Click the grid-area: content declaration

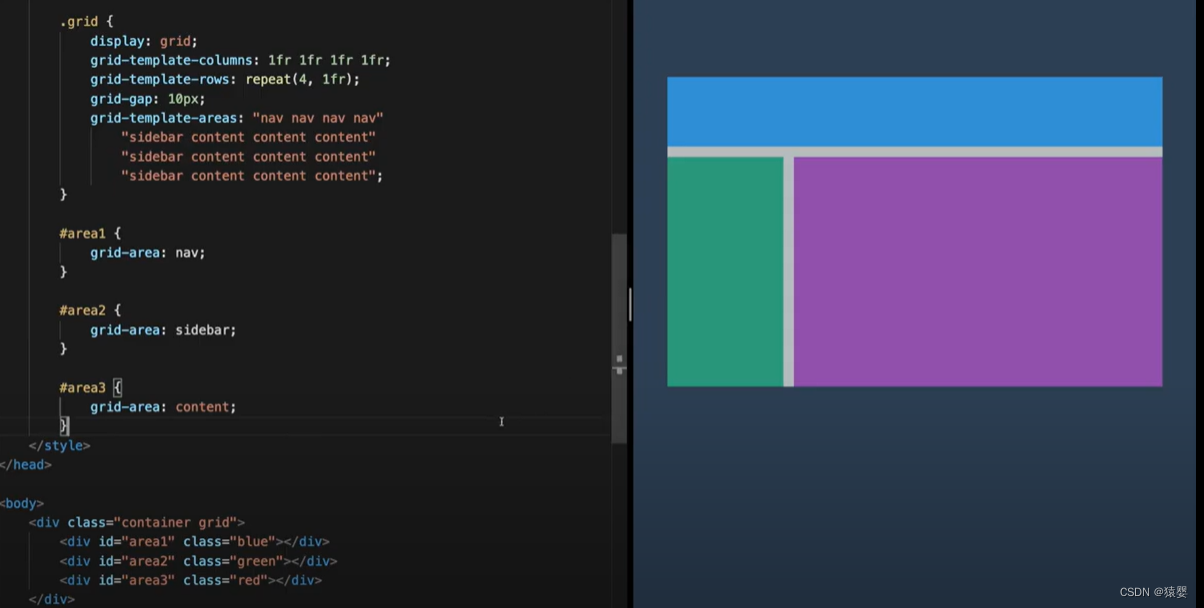click(163, 407)
